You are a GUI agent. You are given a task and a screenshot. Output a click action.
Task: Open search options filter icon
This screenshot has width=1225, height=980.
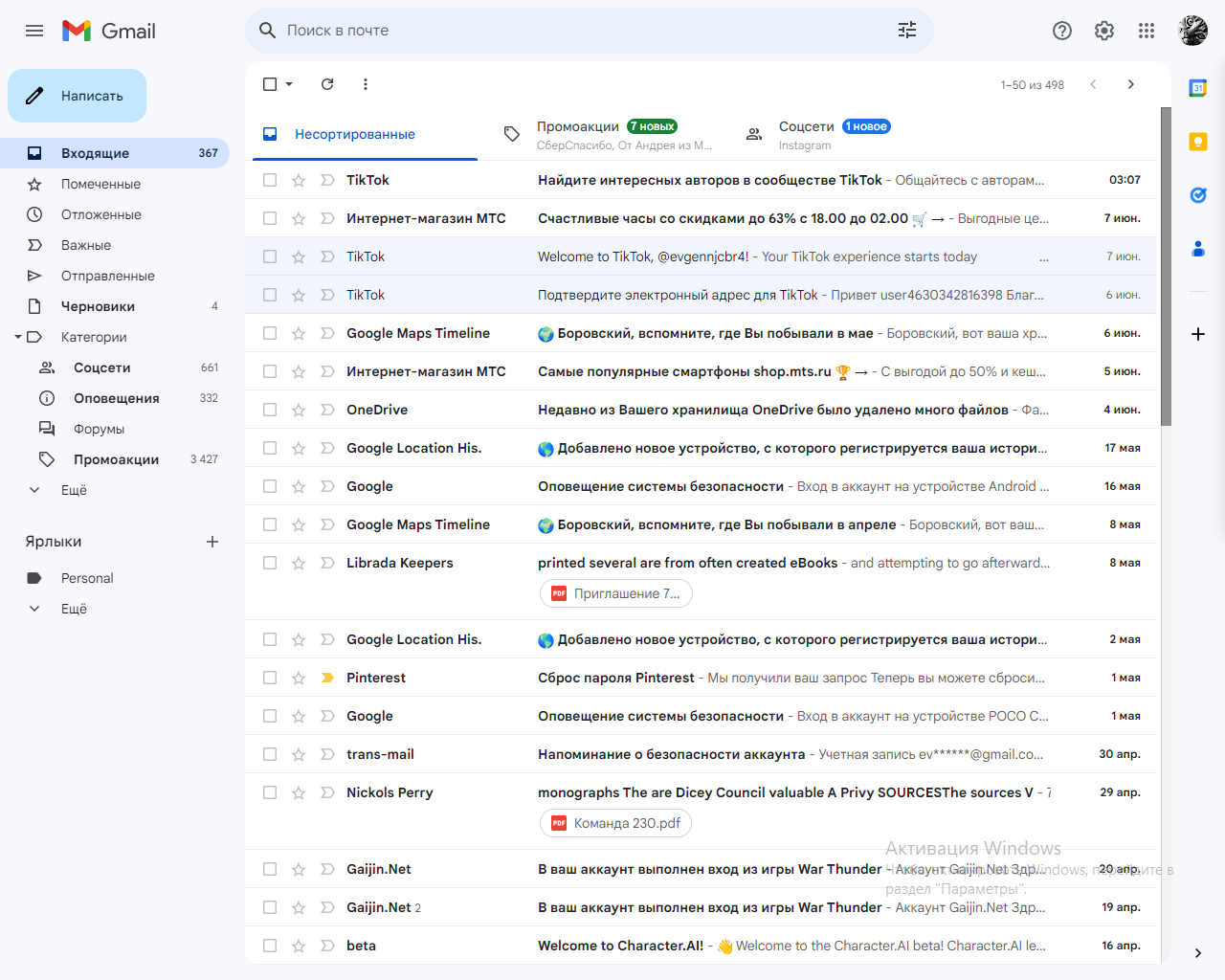coord(907,31)
